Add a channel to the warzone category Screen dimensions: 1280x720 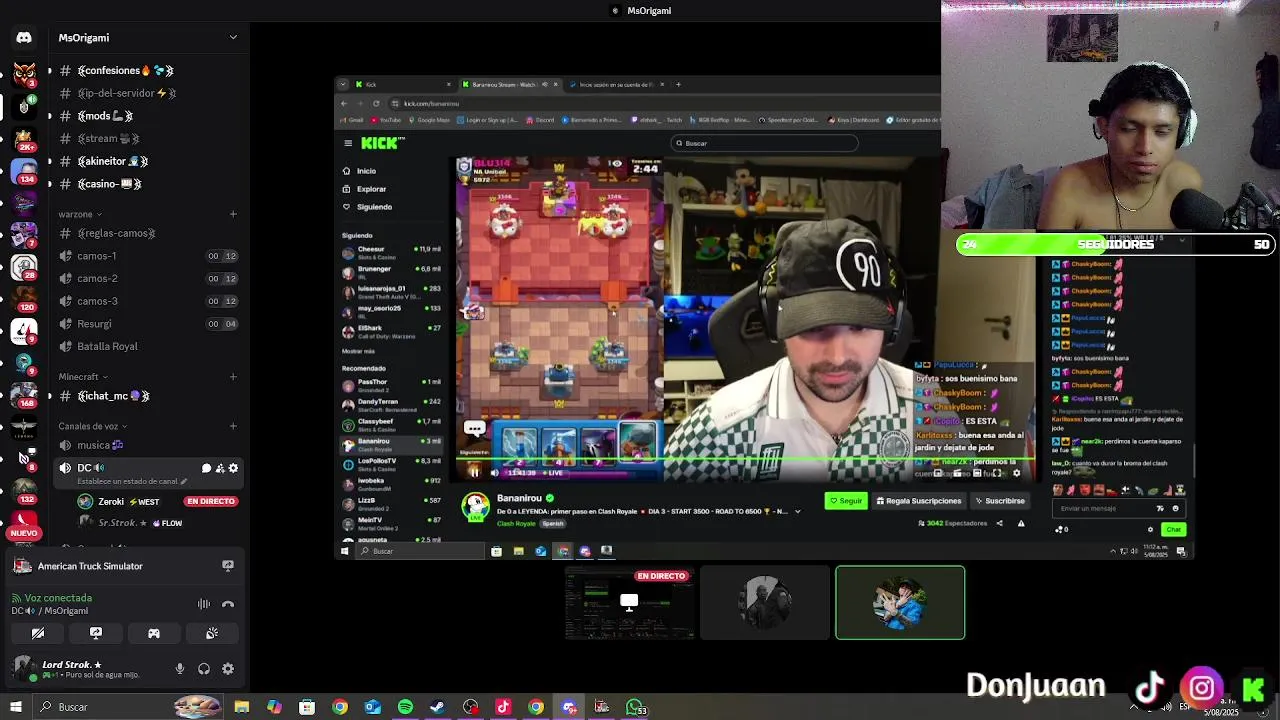coord(233,214)
